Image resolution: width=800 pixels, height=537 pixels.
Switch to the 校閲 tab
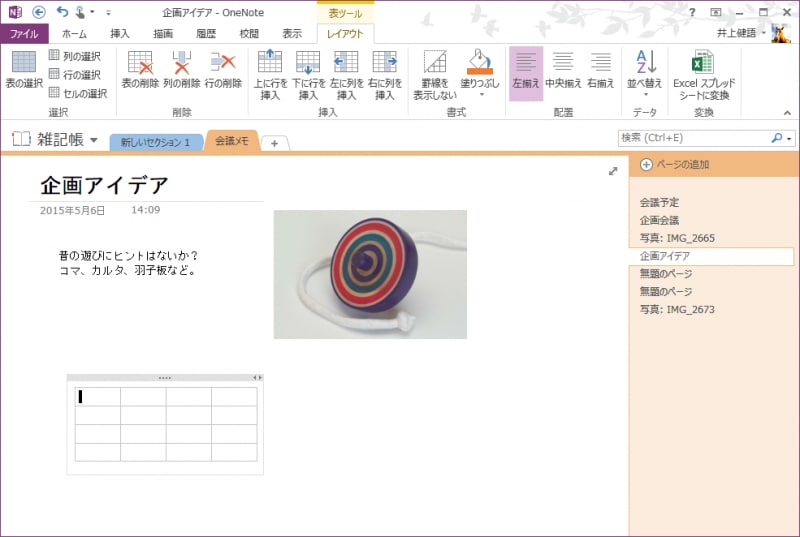coord(249,34)
